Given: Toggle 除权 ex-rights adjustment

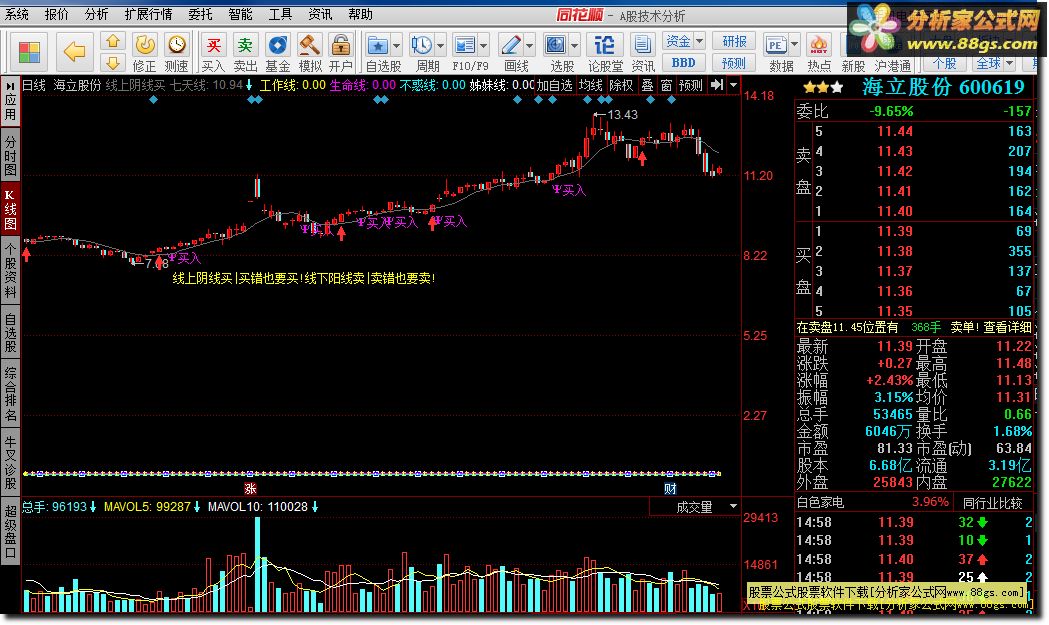Looking at the screenshot, I should click(x=621, y=85).
